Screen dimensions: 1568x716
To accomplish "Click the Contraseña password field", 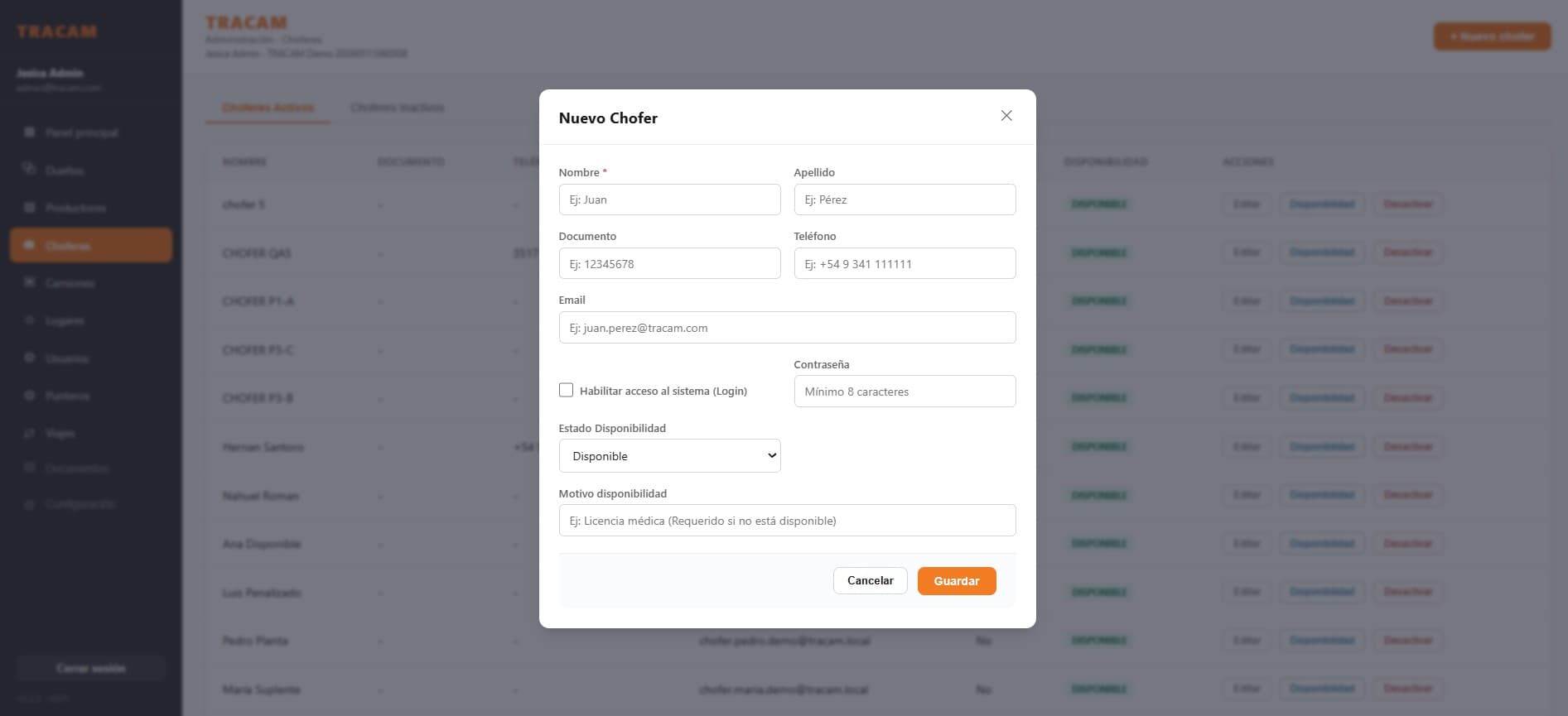I will tap(905, 392).
